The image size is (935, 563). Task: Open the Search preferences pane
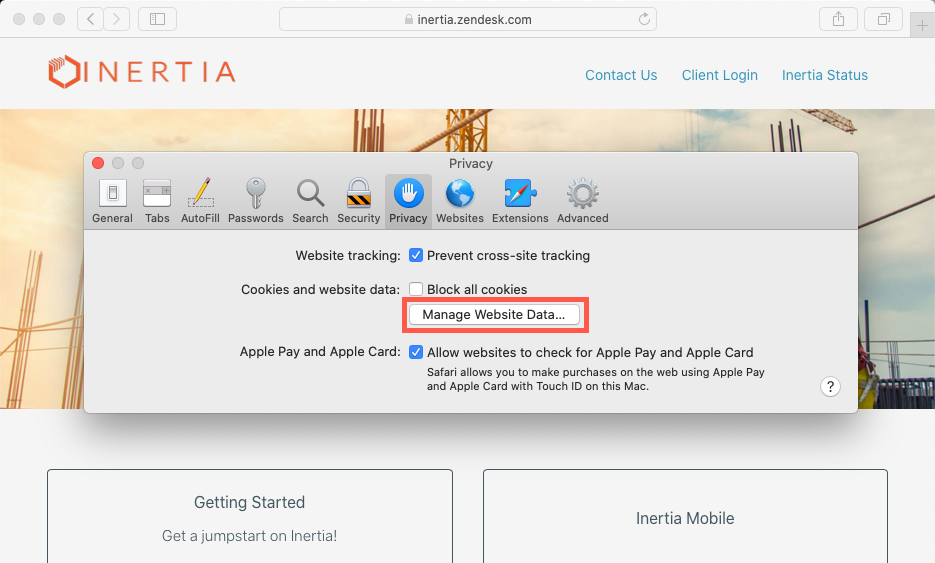point(310,201)
